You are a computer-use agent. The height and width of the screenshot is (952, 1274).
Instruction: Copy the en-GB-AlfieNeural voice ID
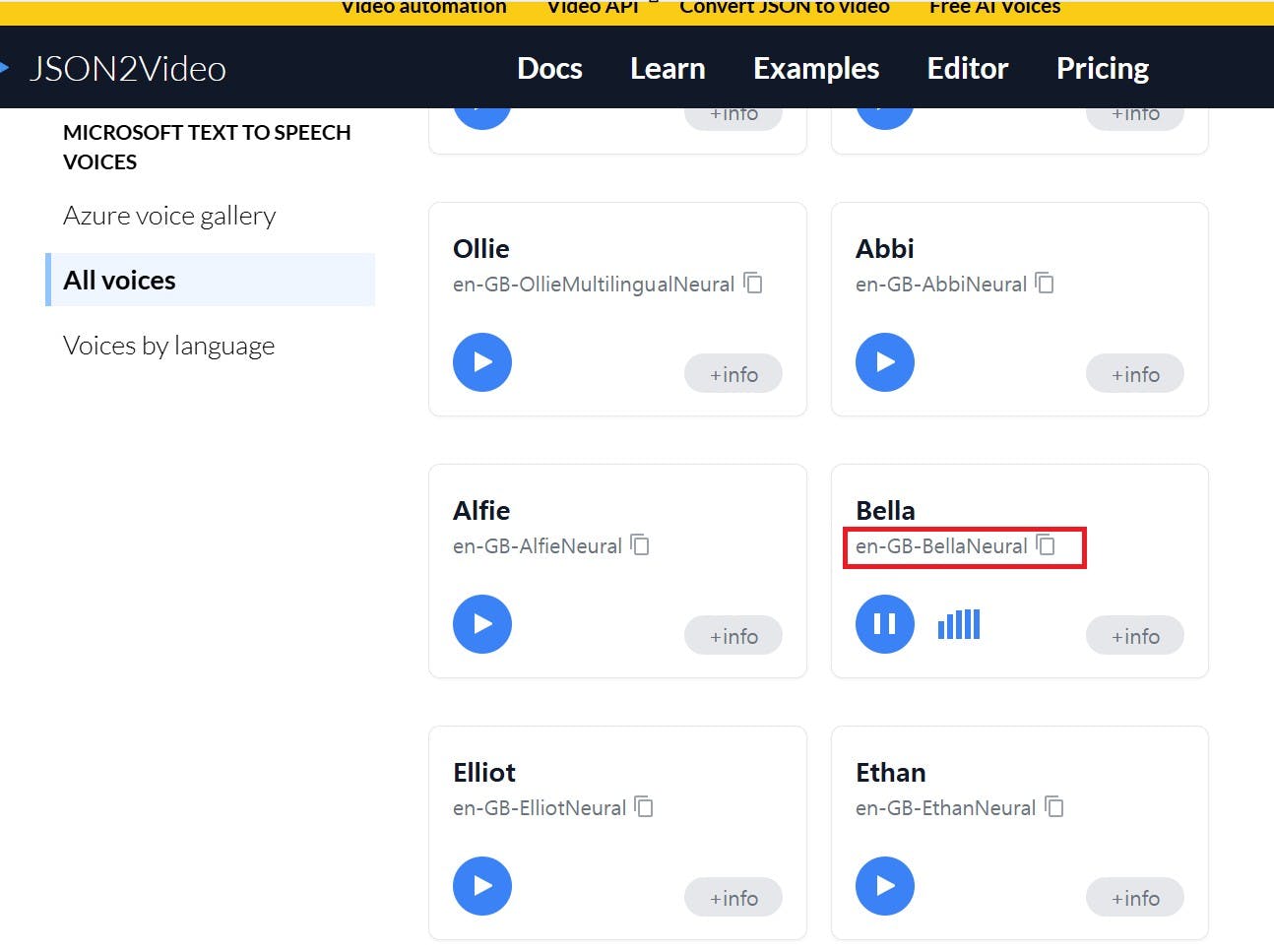pos(640,545)
